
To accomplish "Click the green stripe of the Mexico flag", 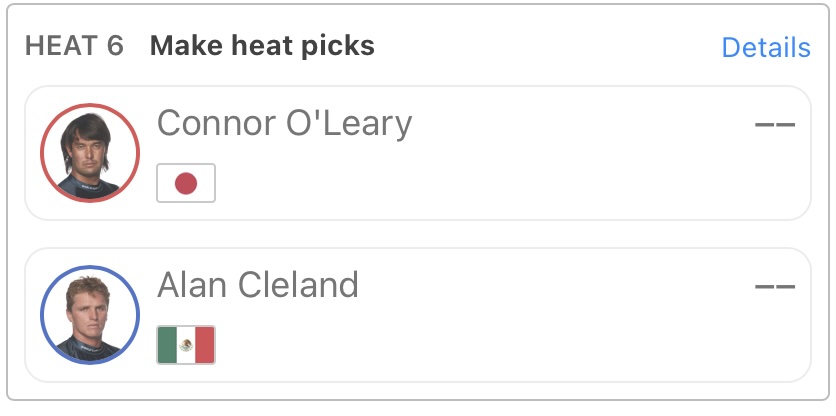I will tap(167, 345).
